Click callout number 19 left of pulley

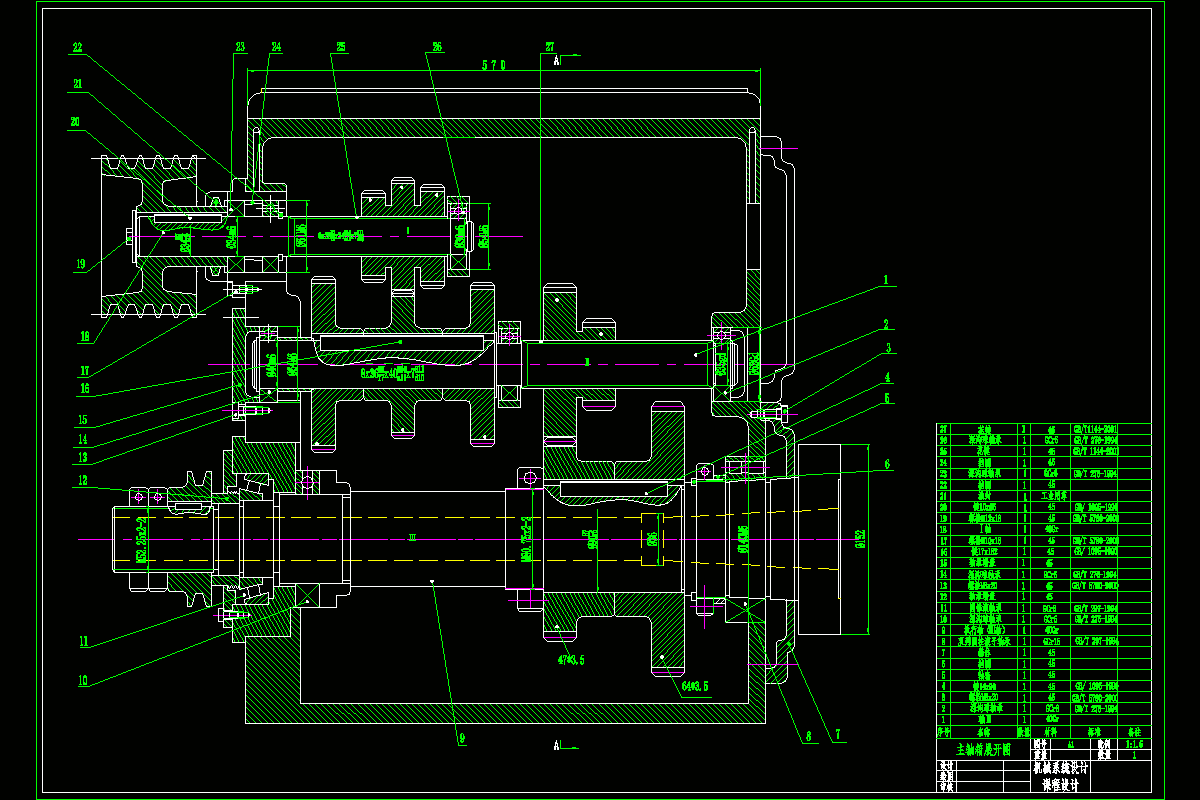79,265
